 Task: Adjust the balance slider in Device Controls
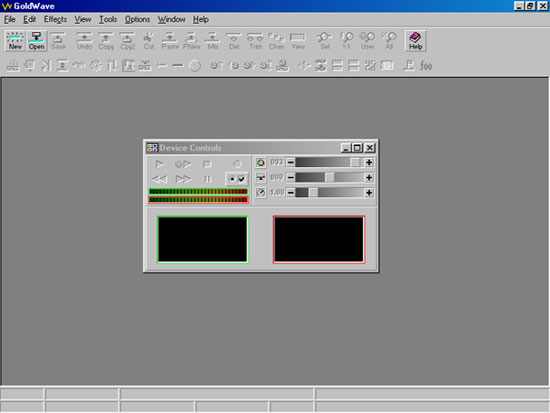click(329, 178)
